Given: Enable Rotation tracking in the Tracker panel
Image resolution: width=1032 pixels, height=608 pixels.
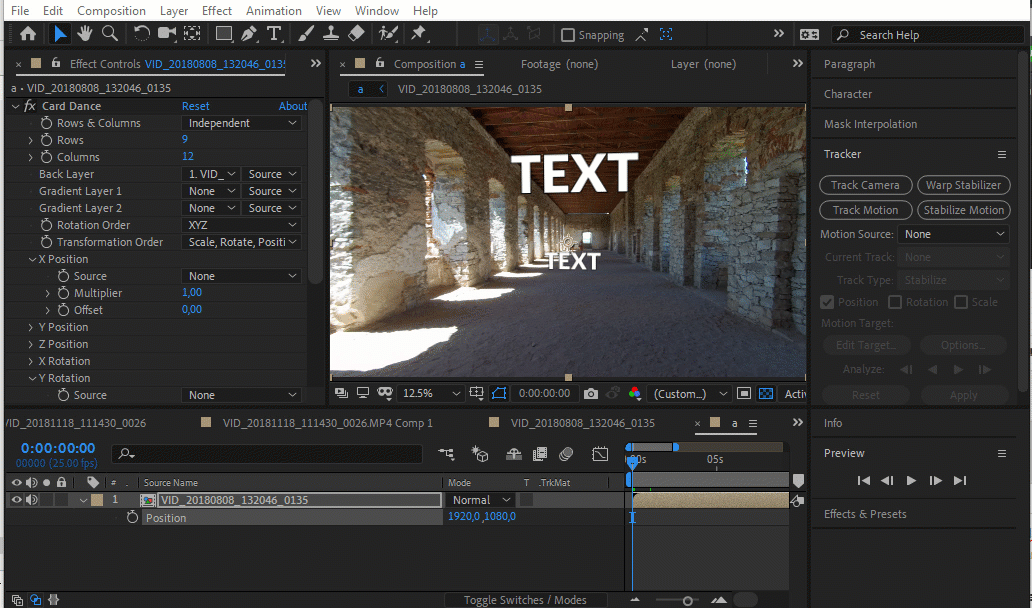Looking at the screenshot, I should [897, 302].
